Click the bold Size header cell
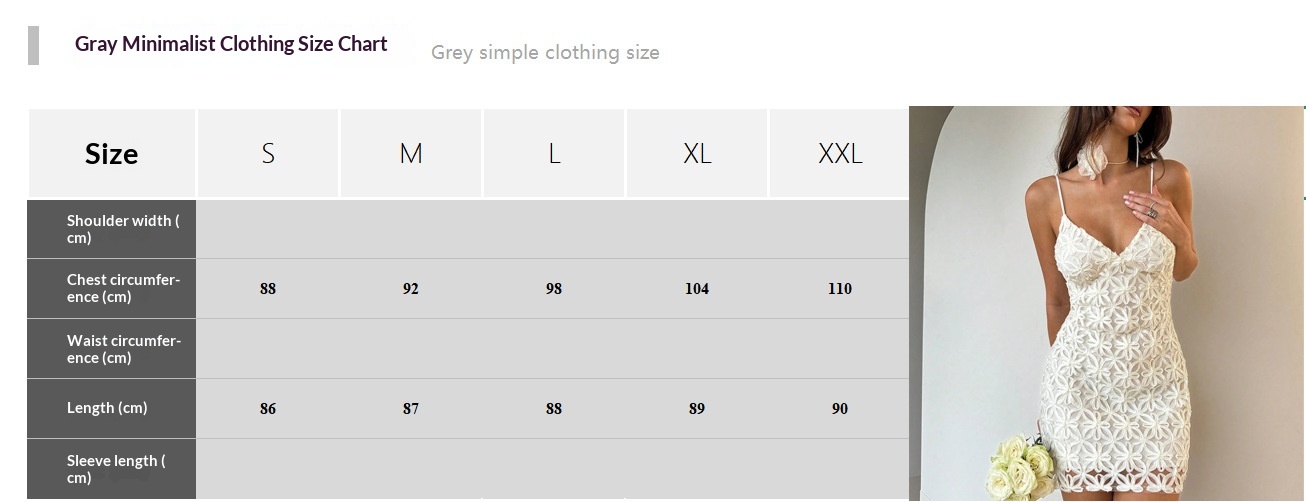The height and width of the screenshot is (502, 1306). tap(112, 154)
